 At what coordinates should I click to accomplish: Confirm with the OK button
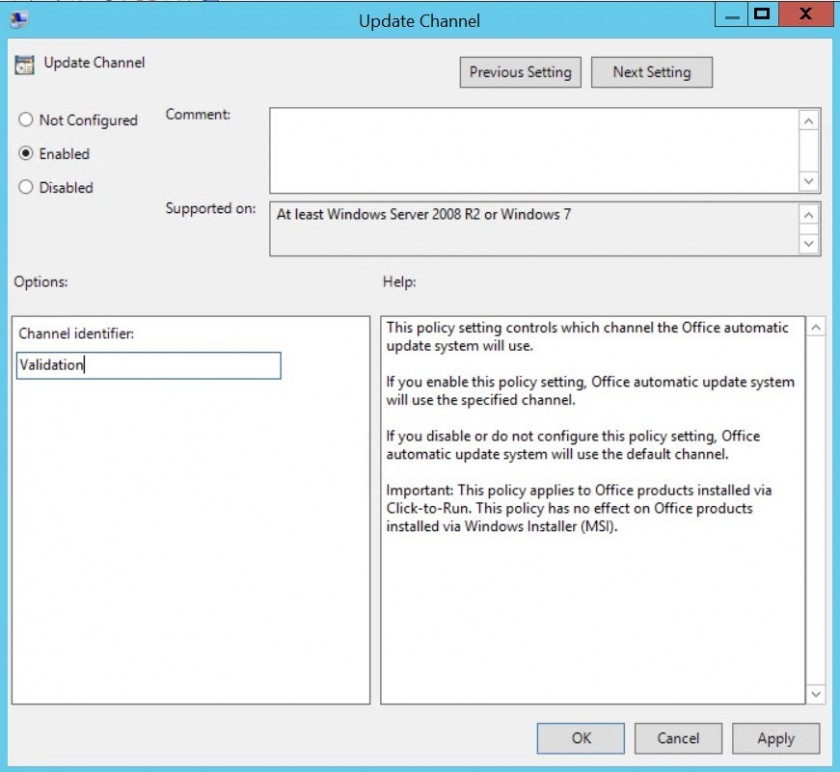pyautogui.click(x=581, y=738)
